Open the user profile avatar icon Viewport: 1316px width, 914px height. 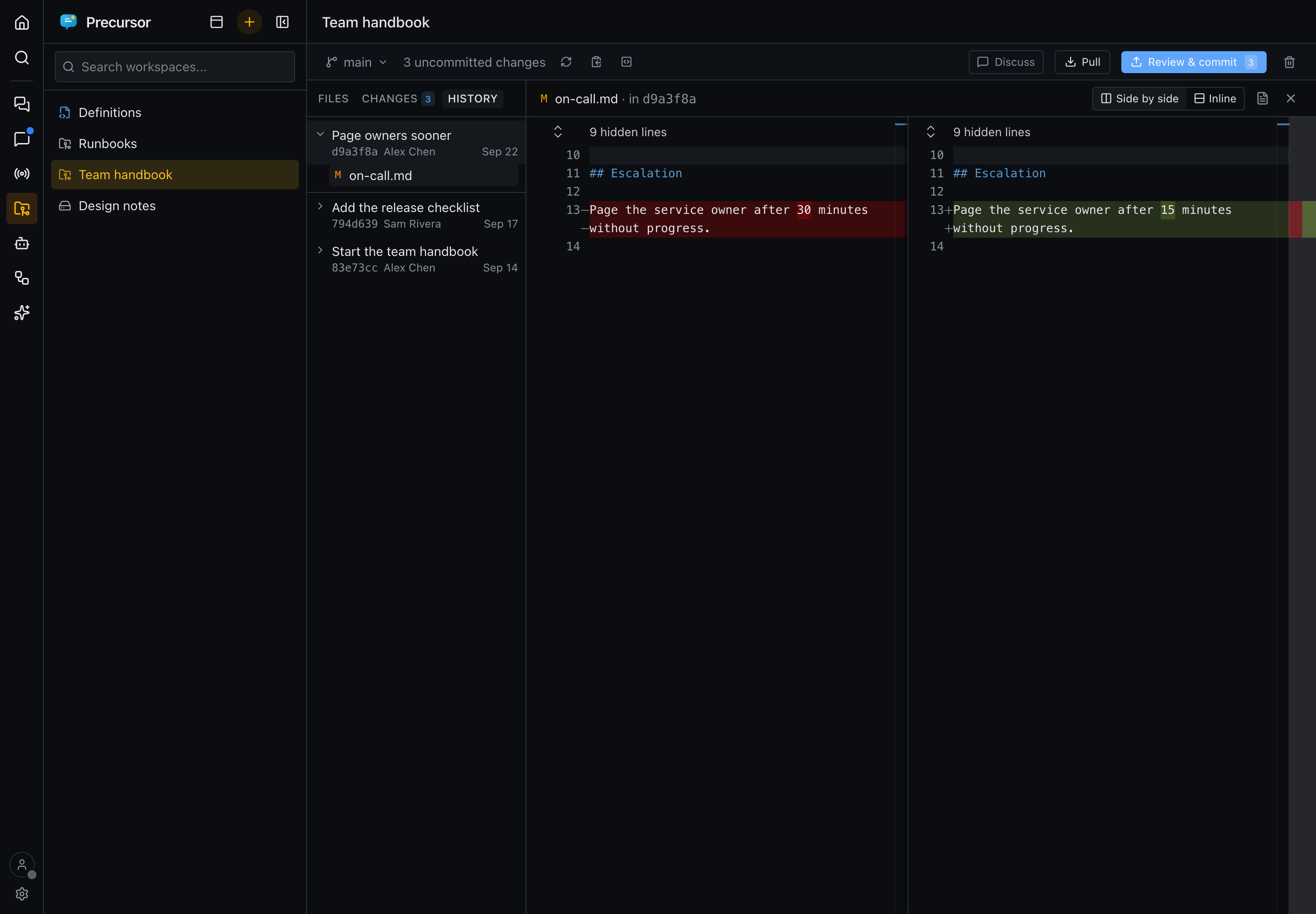click(x=22, y=865)
